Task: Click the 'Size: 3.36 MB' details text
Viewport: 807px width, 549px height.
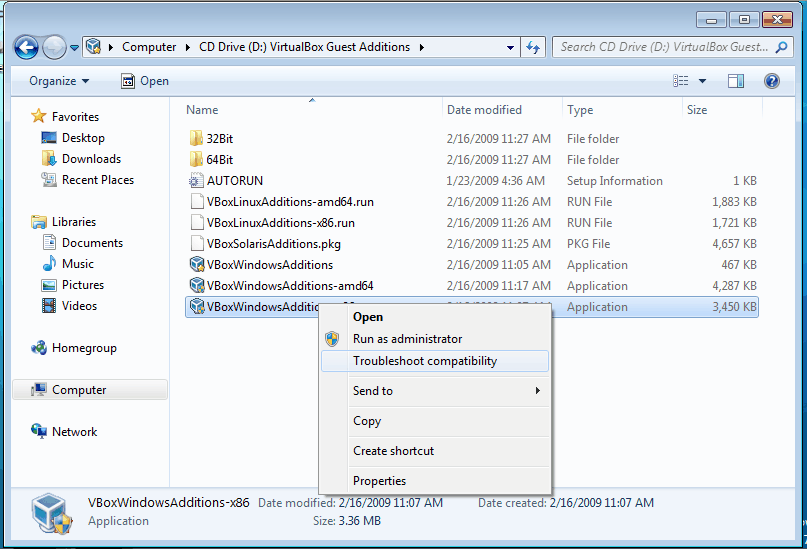Action: [347, 521]
